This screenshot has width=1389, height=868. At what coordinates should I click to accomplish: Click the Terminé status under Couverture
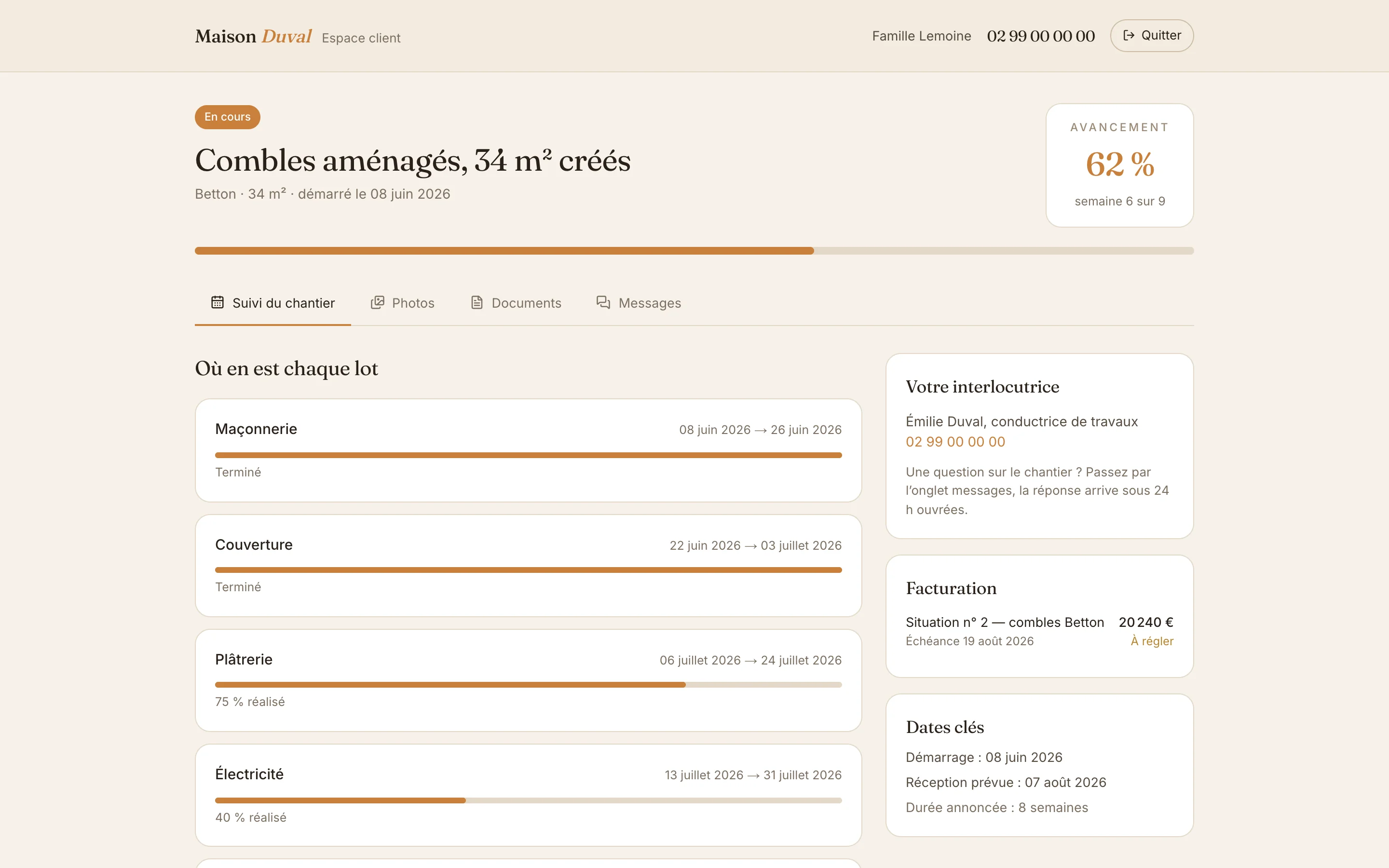[x=238, y=587]
